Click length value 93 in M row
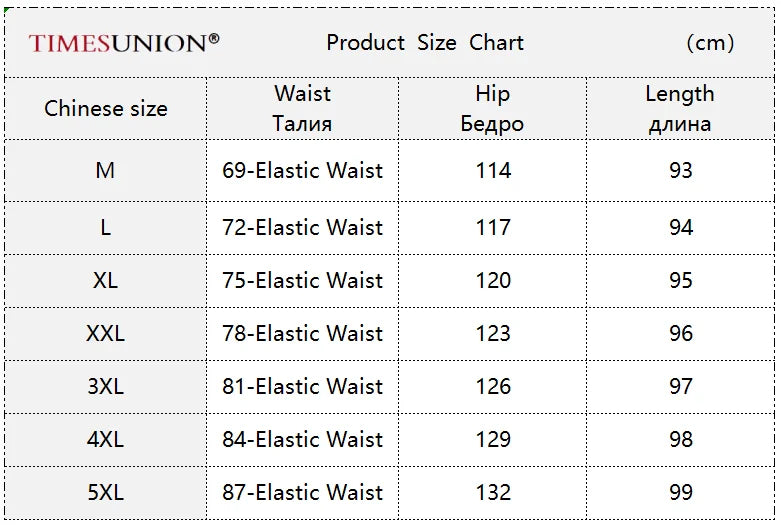This screenshot has width=781, height=525. [681, 171]
